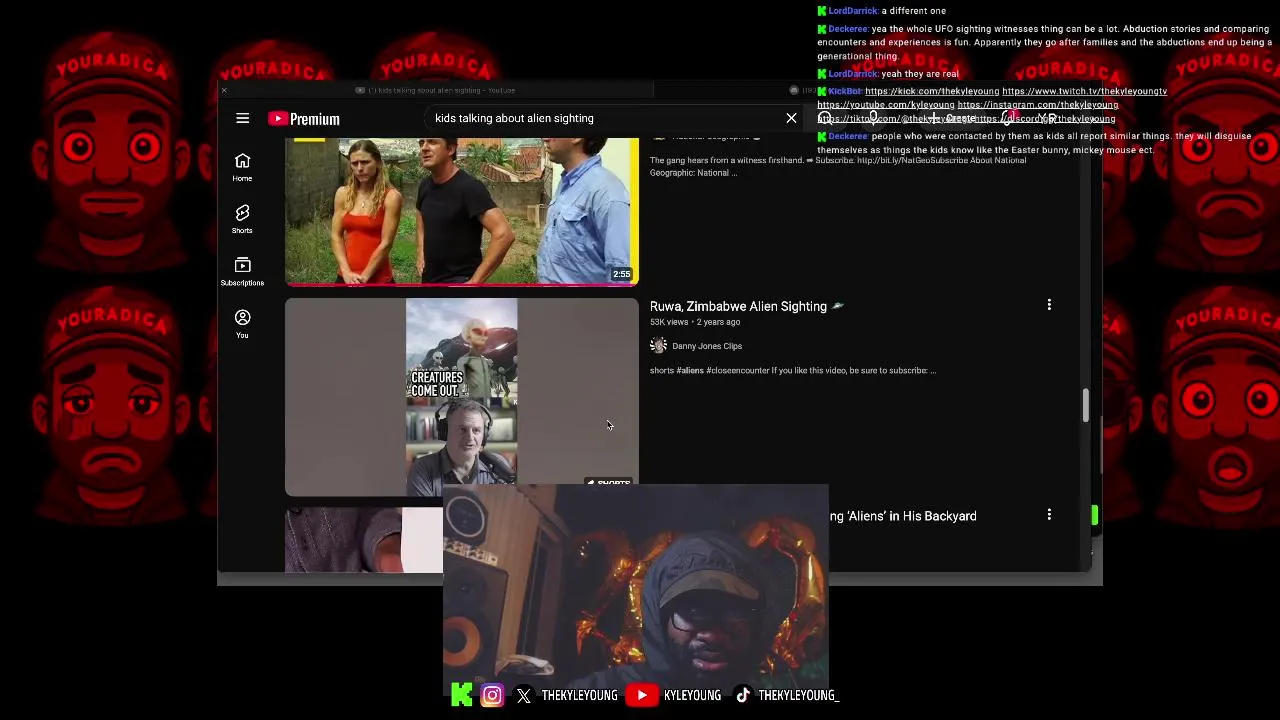
Task: Open youtube.com/kyleyoung link in chat
Action: pyautogui.click(x=886, y=105)
